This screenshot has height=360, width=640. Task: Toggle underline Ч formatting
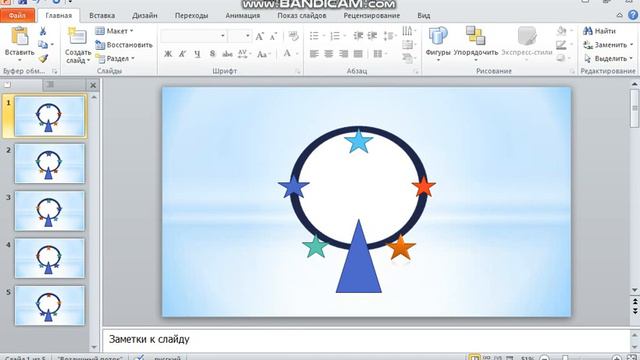tap(197, 54)
